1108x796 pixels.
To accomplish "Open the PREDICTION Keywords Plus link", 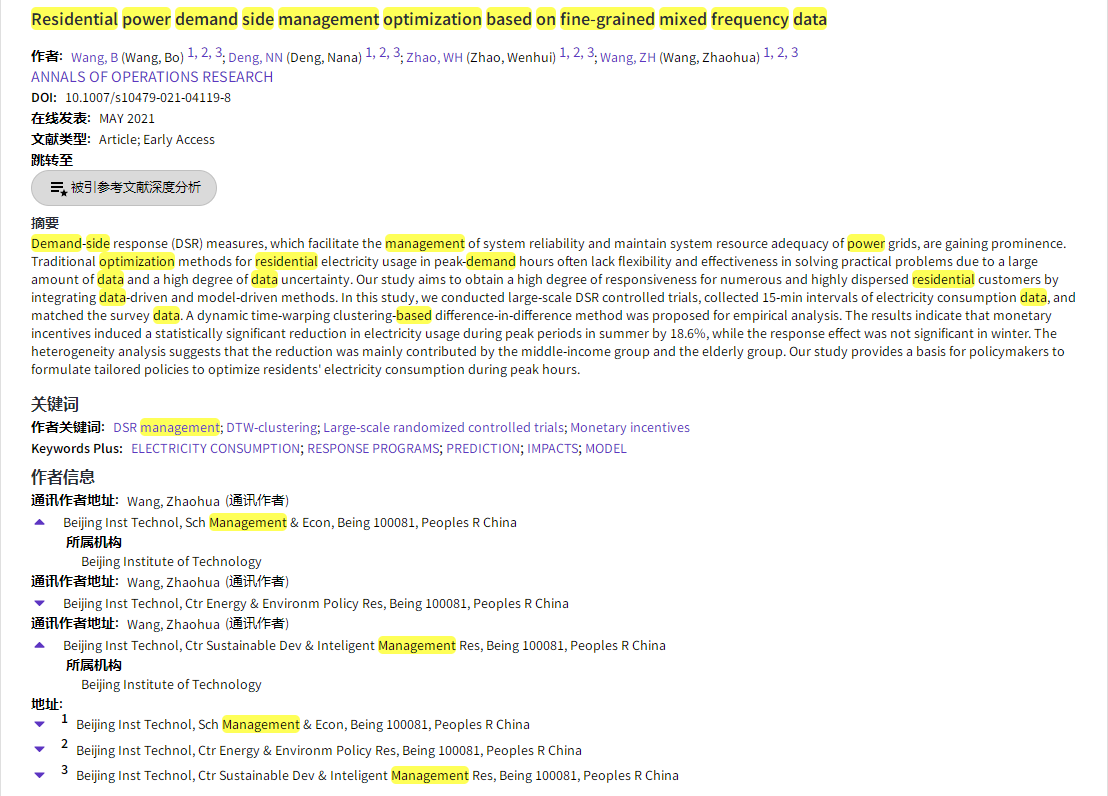I will click(483, 449).
